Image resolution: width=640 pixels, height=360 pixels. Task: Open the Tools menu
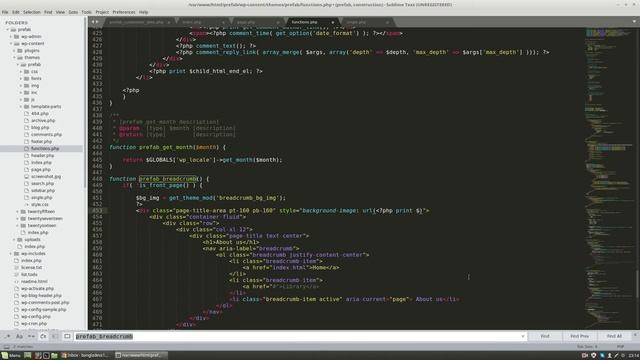tap(87, 12)
